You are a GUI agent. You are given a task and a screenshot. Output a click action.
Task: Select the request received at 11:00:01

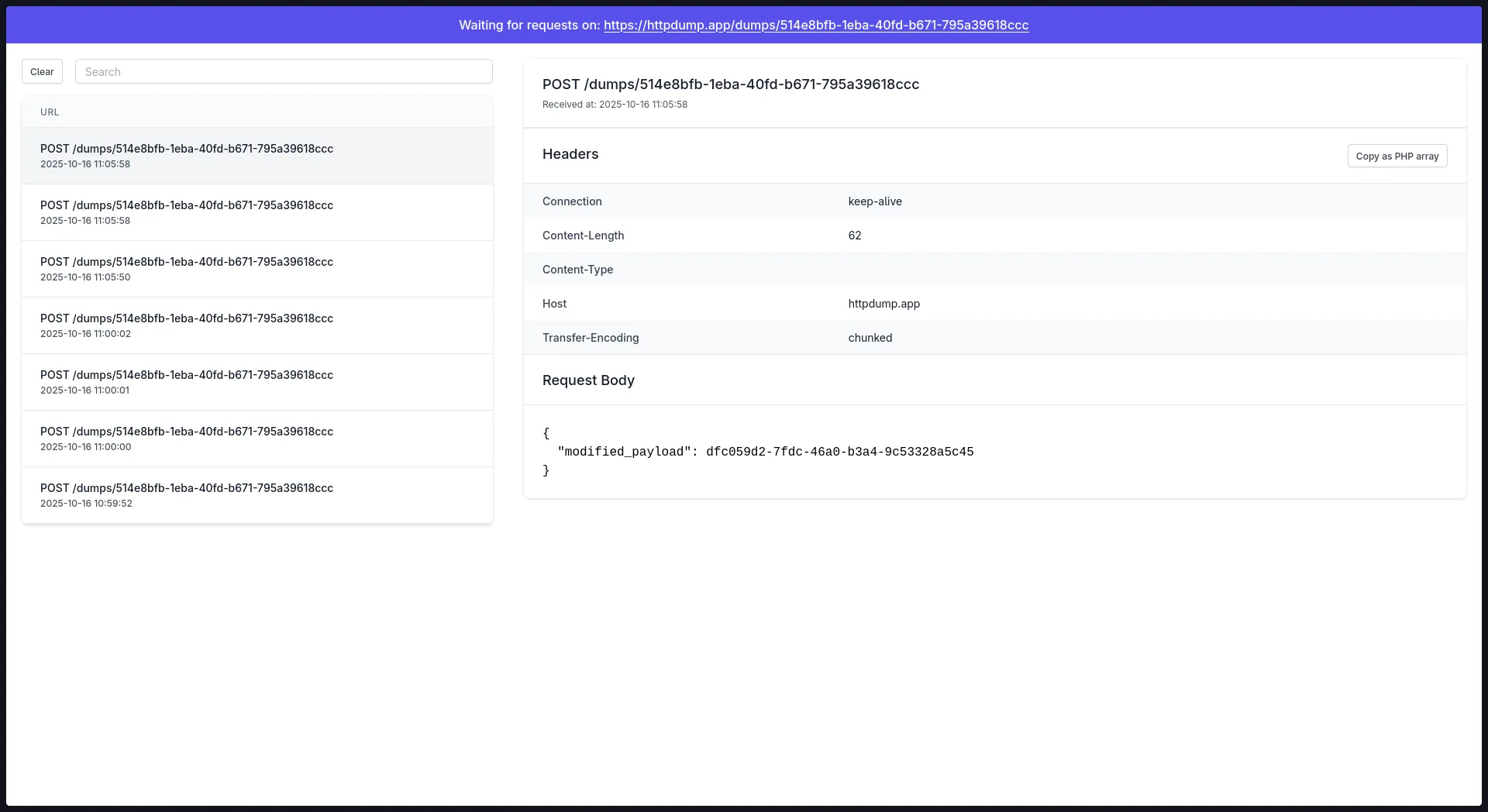coord(257,381)
